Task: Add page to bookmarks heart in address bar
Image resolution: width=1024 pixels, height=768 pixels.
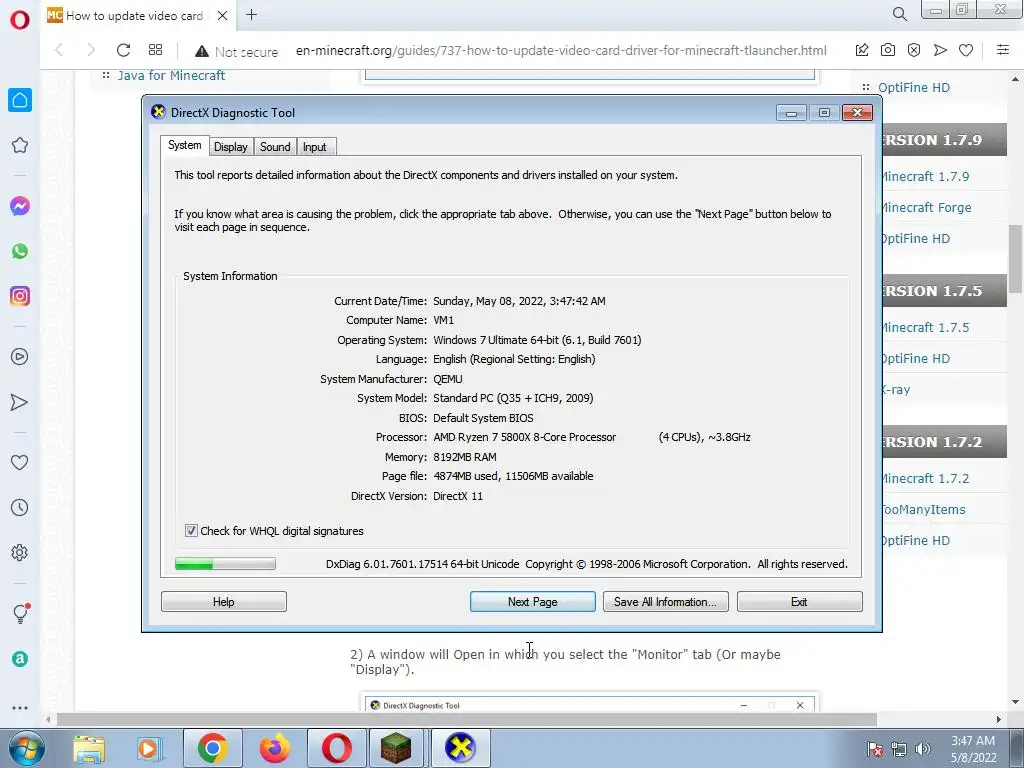Action: 966,50
